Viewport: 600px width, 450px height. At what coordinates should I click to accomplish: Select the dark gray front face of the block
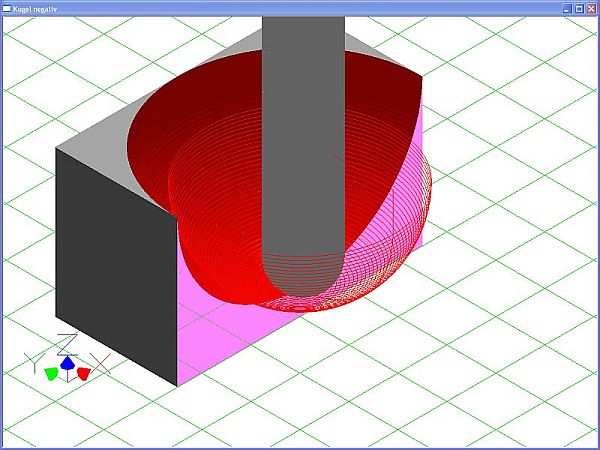click(x=115, y=270)
